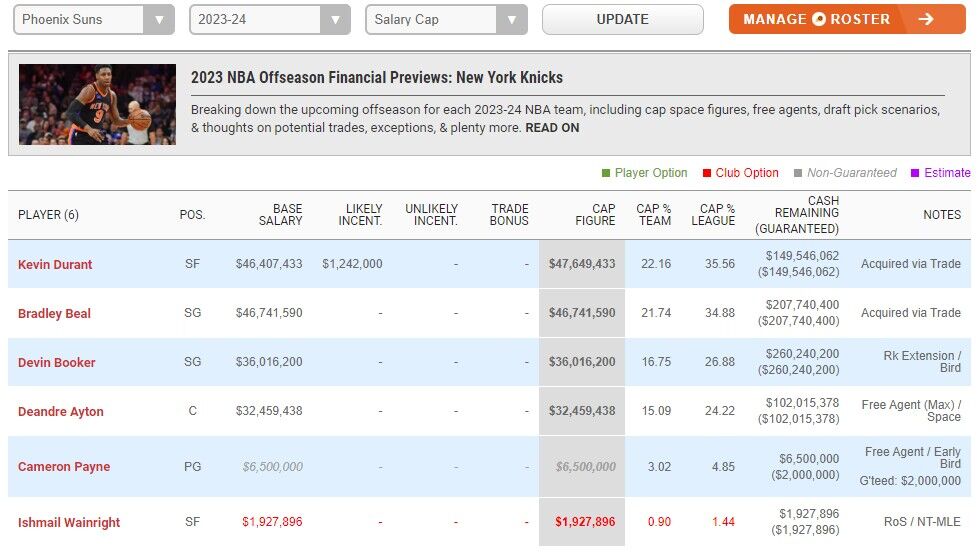Expand the 2023-24 season dropdown
Viewport: 979px width, 558px height.
pyautogui.click(x=269, y=20)
